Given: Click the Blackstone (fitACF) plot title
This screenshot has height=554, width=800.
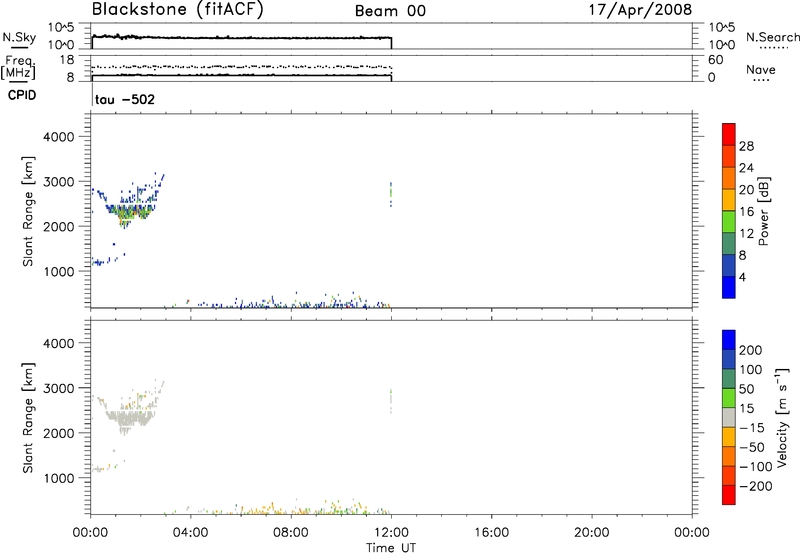Looking at the screenshot, I should (x=177, y=10).
